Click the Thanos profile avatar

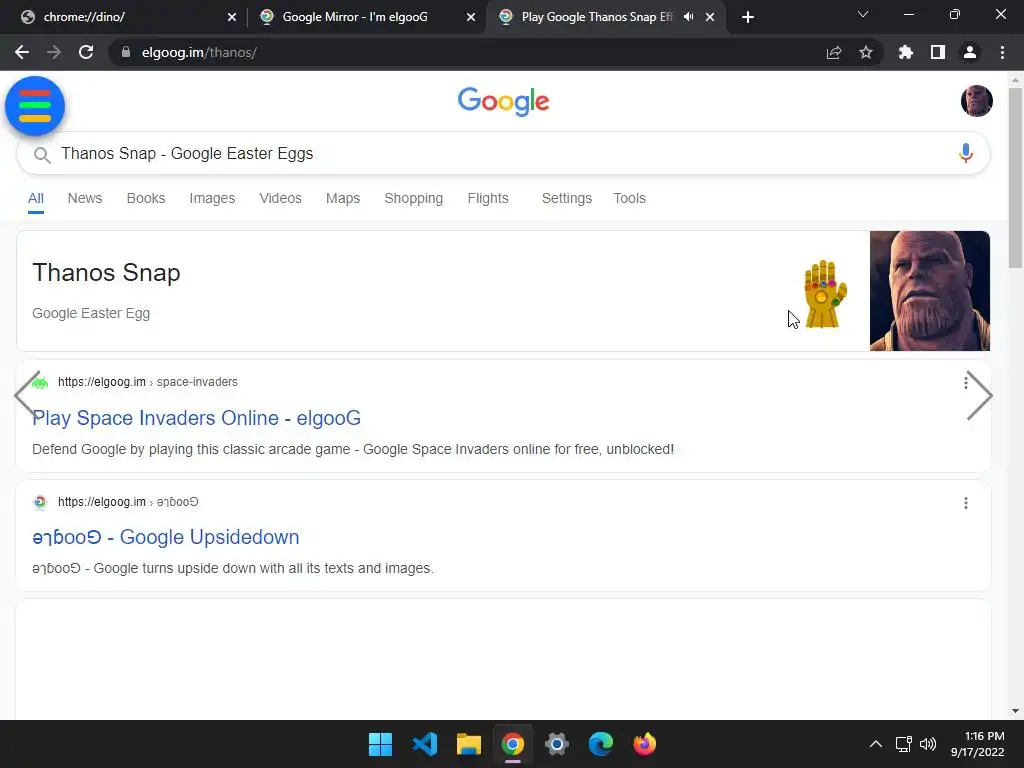coord(976,101)
